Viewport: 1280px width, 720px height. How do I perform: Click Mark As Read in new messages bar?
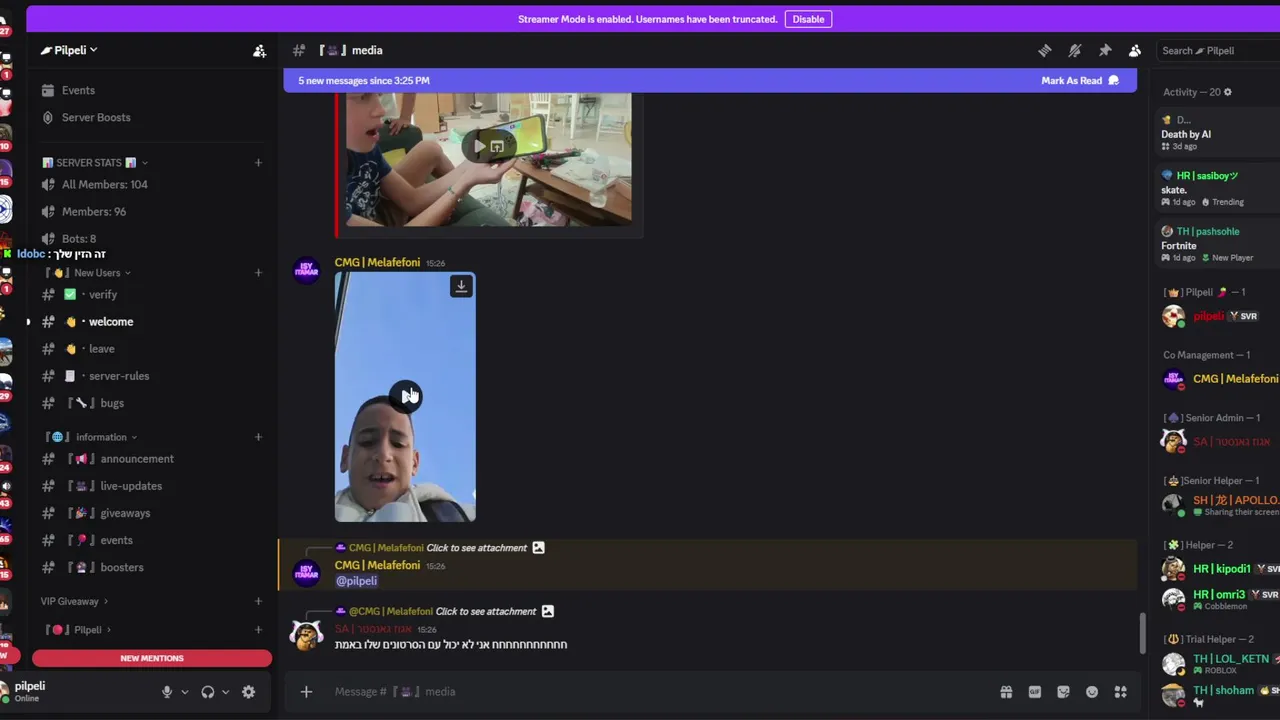pos(1080,80)
